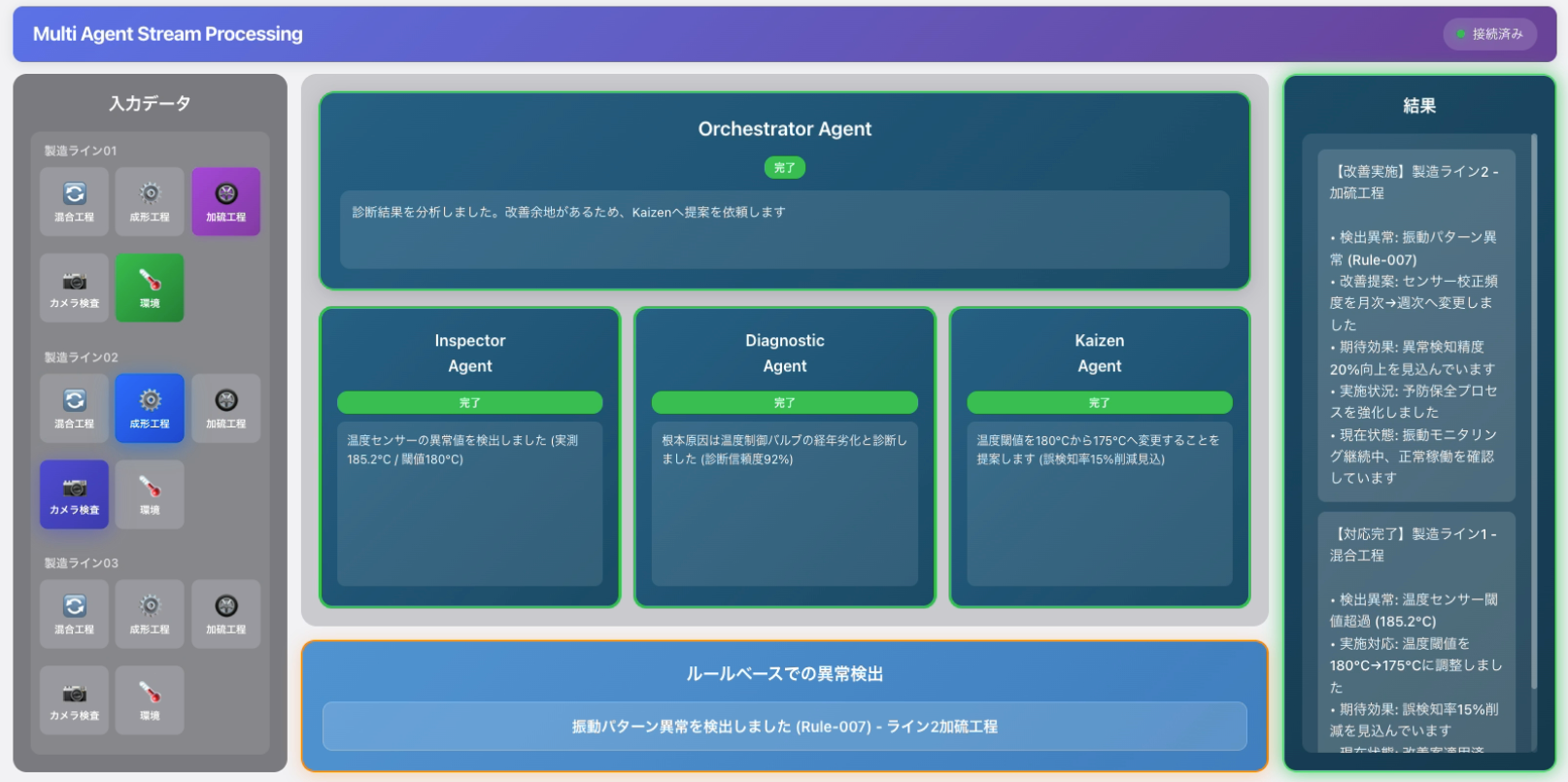Select 環境 tile in 製造ライン01
1568x782 pixels.
click(x=150, y=288)
